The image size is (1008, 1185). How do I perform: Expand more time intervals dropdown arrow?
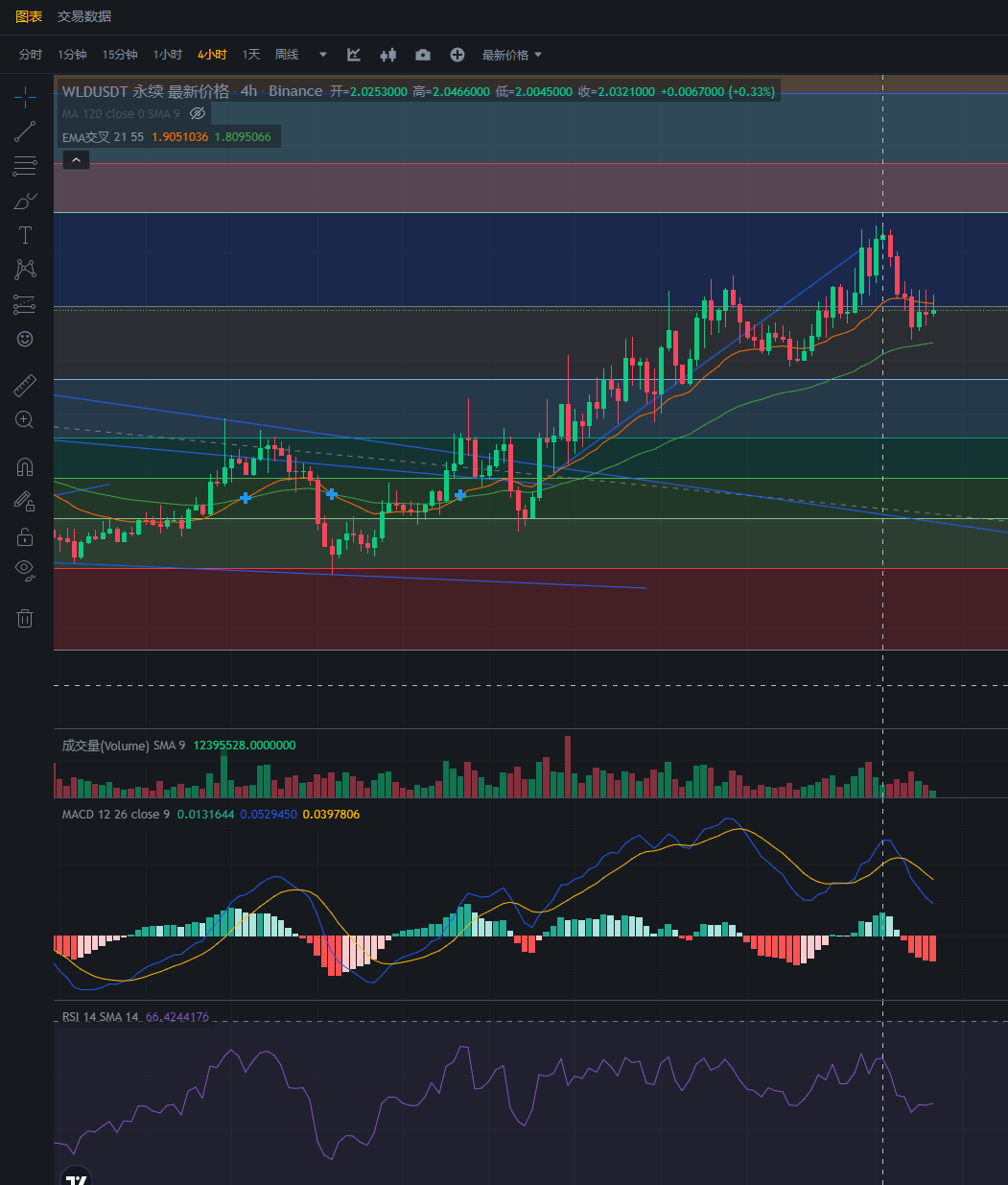pyautogui.click(x=323, y=55)
